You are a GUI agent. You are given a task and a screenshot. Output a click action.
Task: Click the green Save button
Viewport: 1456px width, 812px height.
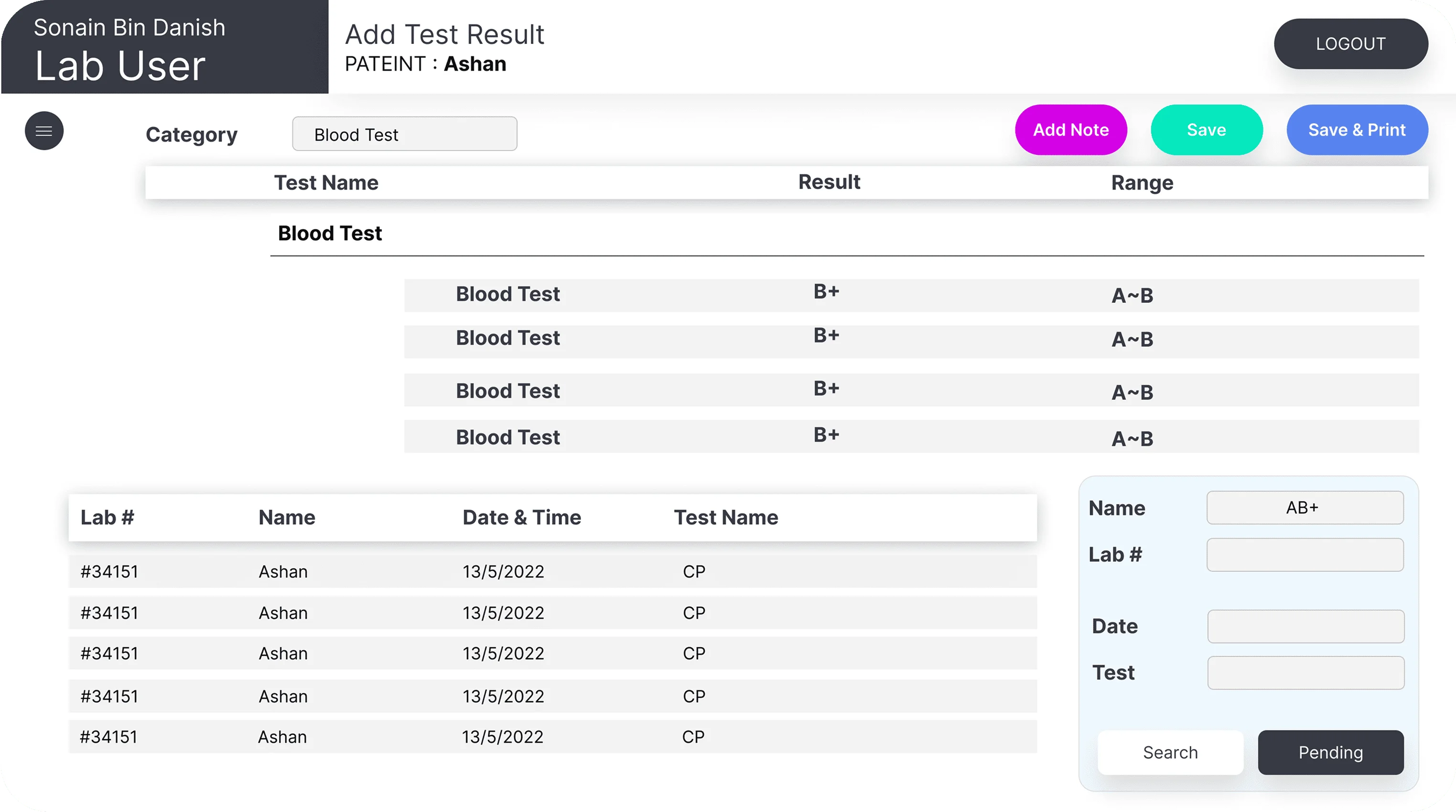tap(1206, 130)
